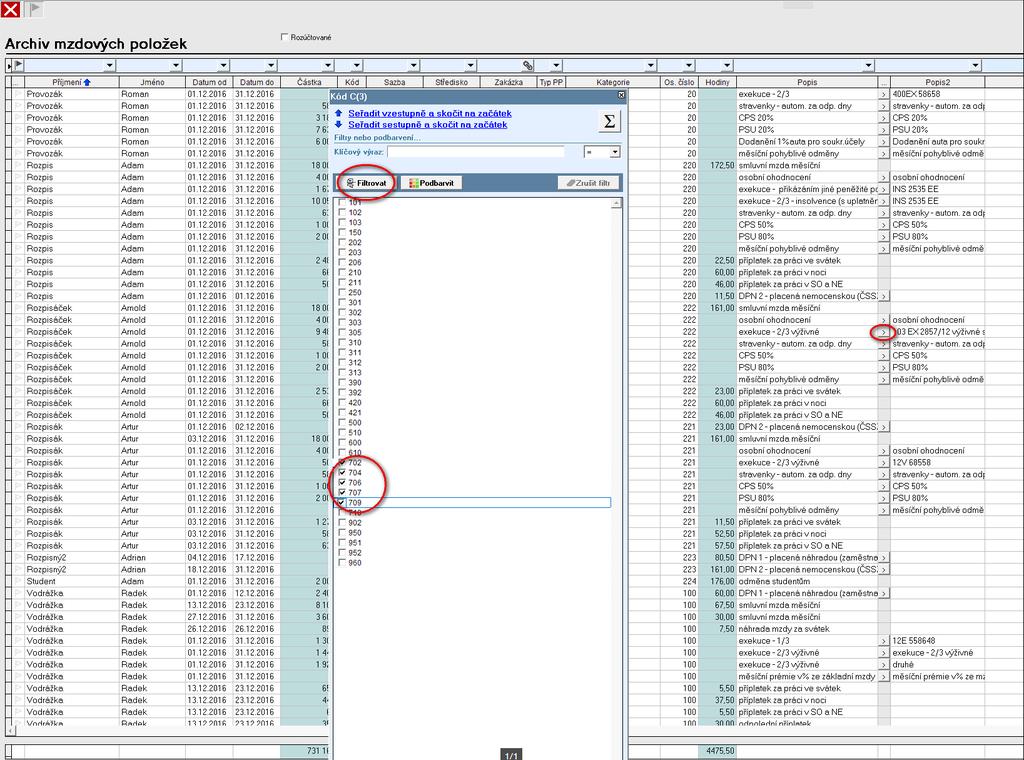The image size is (1024, 760).
Task: Click the blue down arrow sort icon
Action: point(338,124)
